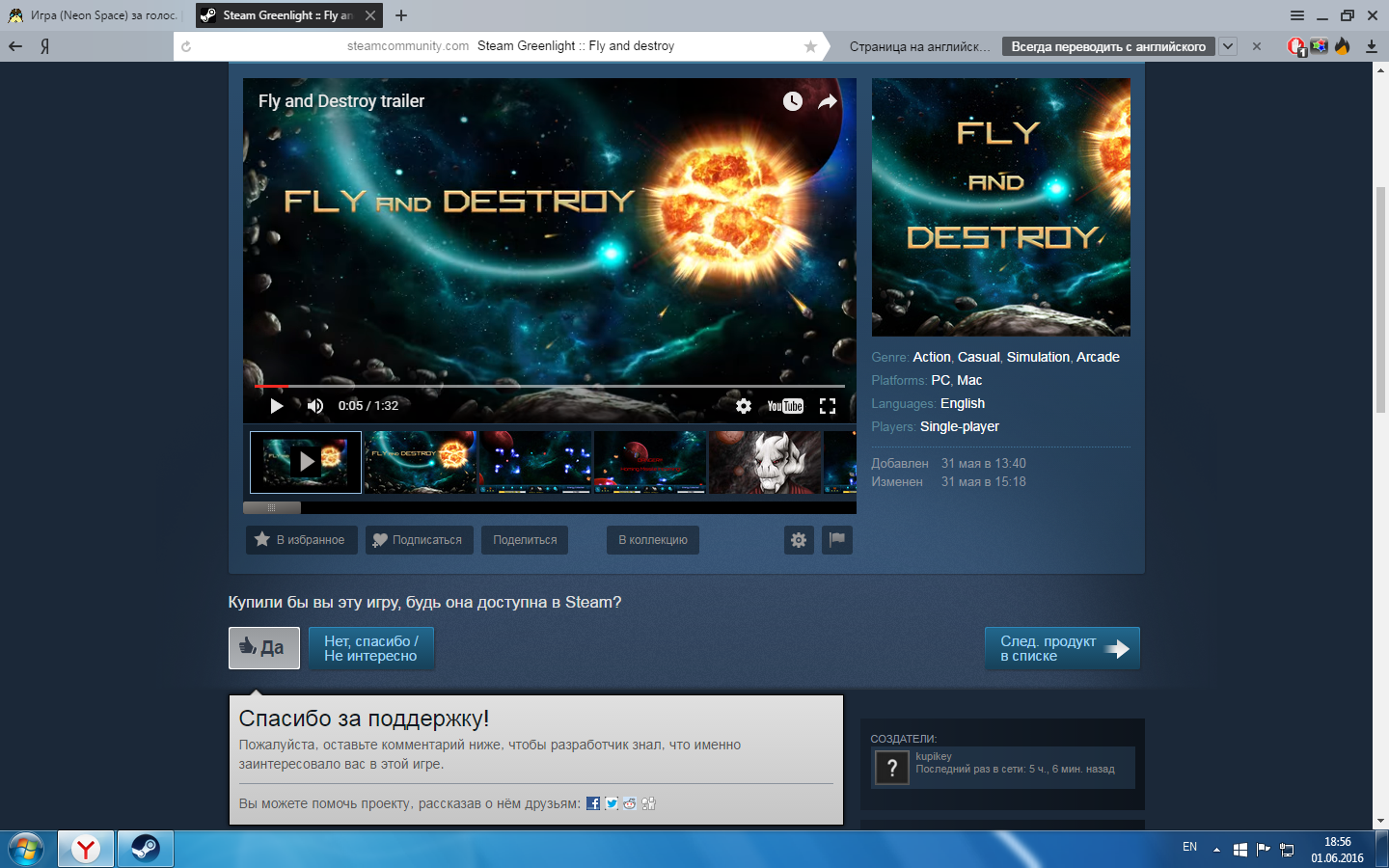Open the Windows Start menu
The width and height of the screenshot is (1389, 868).
coord(26,849)
